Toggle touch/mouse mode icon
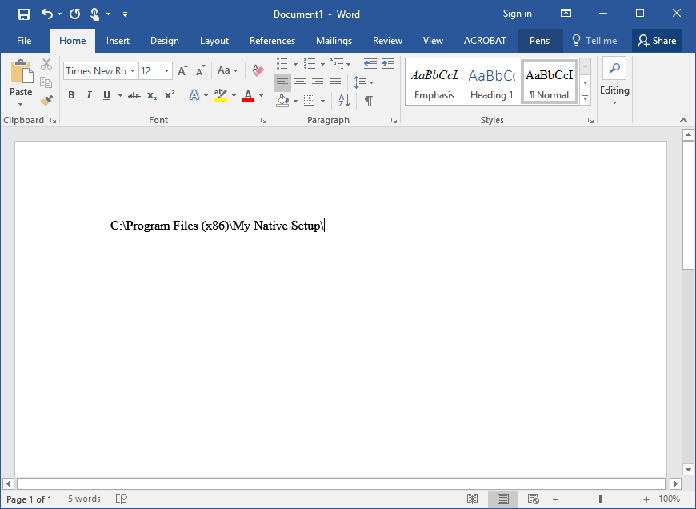Image resolution: width=696 pixels, height=509 pixels. (94, 14)
